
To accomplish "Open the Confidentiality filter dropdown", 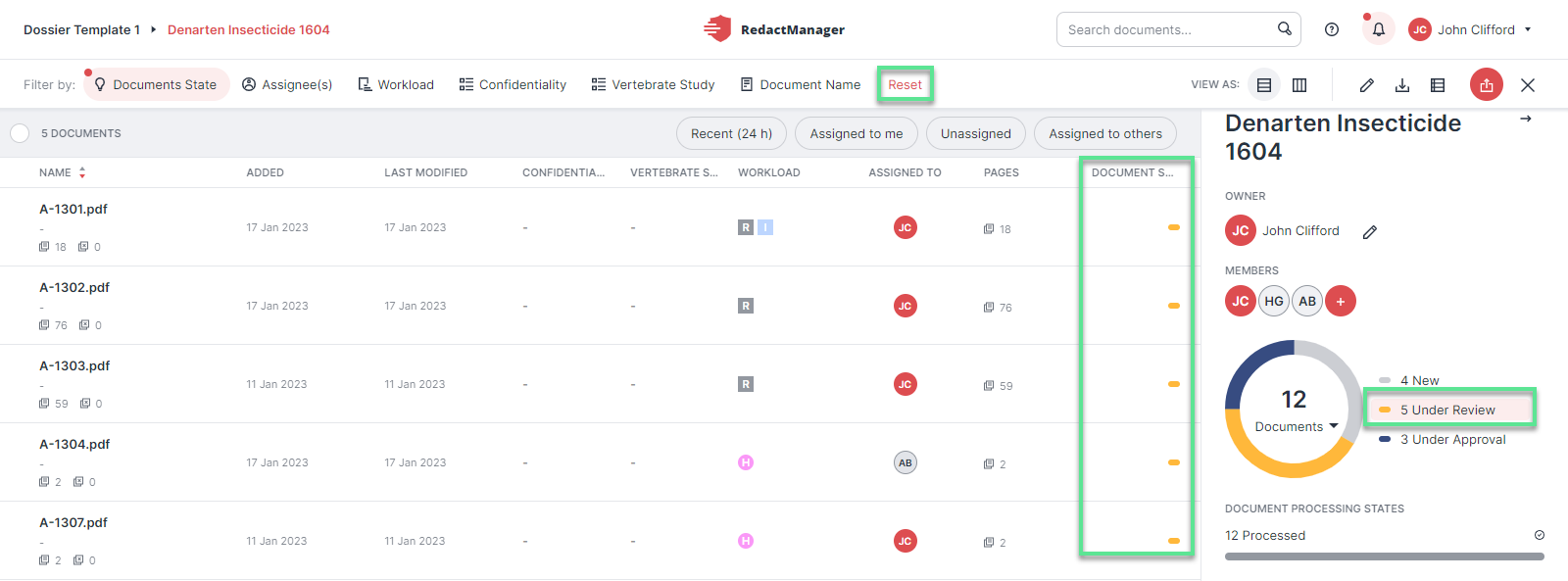I will (x=513, y=84).
